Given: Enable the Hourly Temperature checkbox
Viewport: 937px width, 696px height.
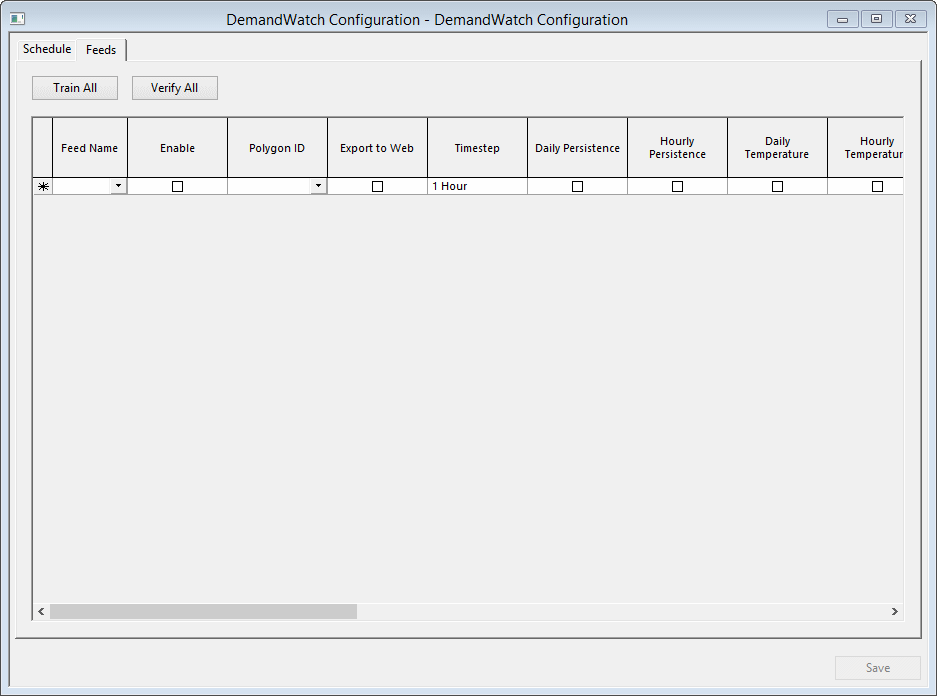Looking at the screenshot, I should point(877,185).
